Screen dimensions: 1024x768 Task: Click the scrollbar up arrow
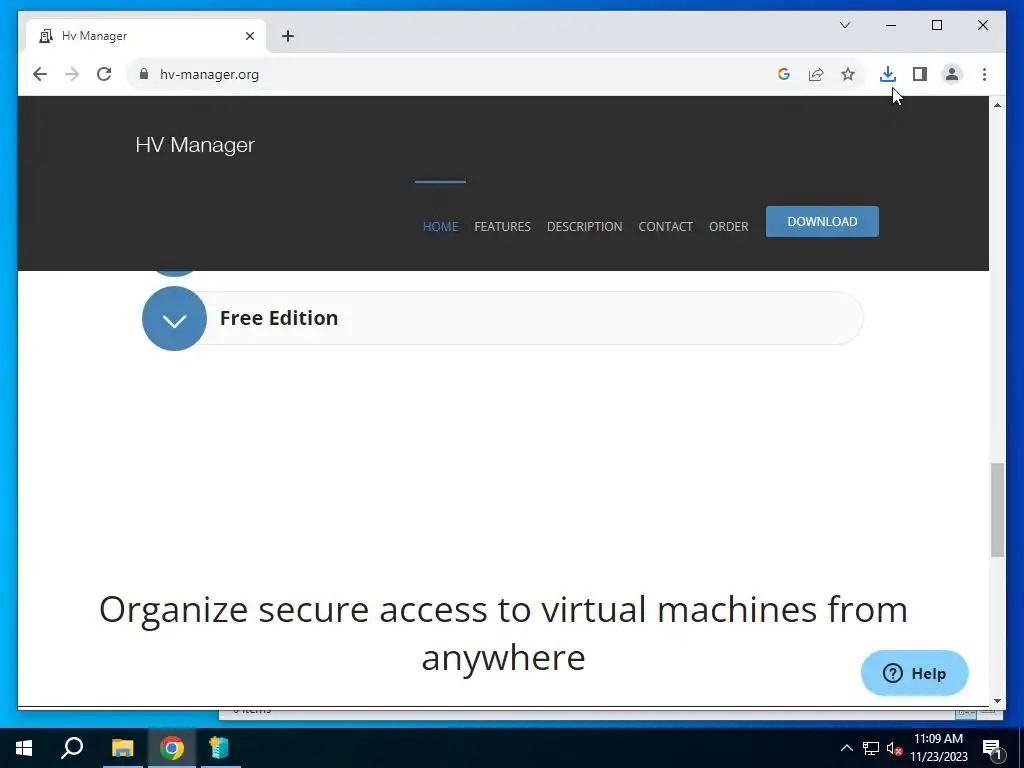(x=997, y=105)
